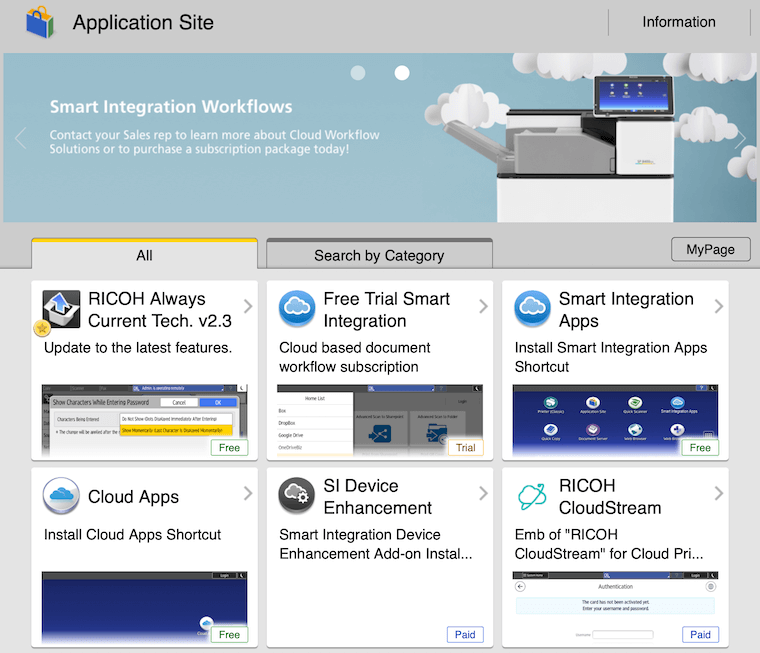Click 'Install Smart Integration Apps Shortcut' text

tap(611, 357)
